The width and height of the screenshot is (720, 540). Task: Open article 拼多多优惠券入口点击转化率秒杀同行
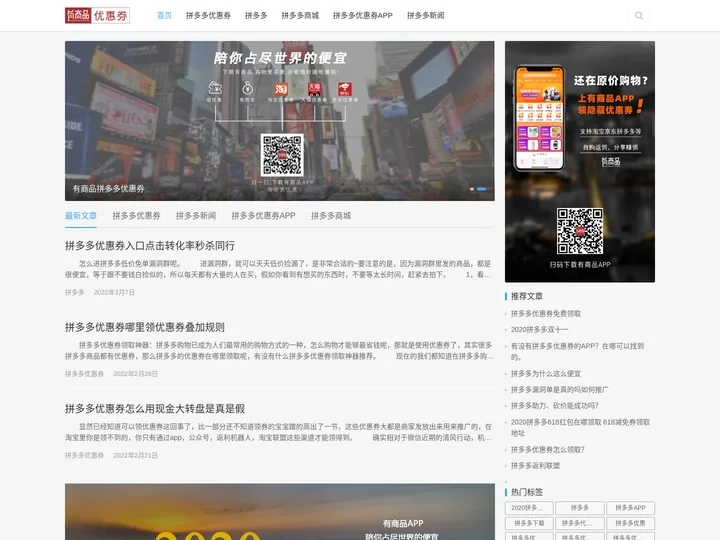point(150,246)
